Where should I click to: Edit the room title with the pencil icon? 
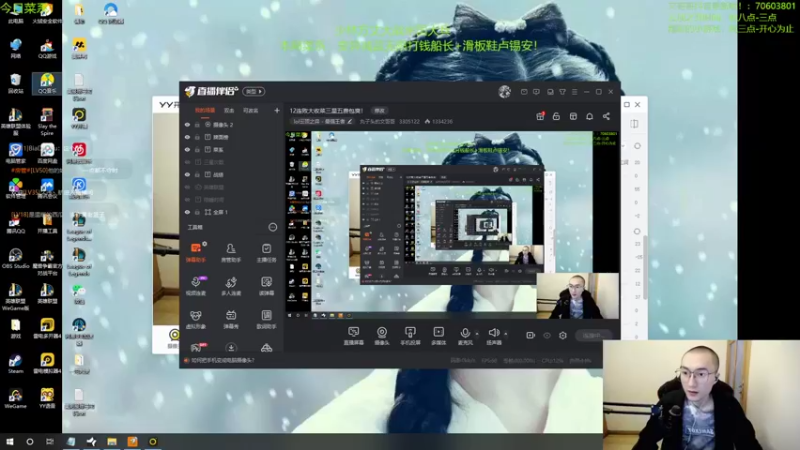coord(350,121)
